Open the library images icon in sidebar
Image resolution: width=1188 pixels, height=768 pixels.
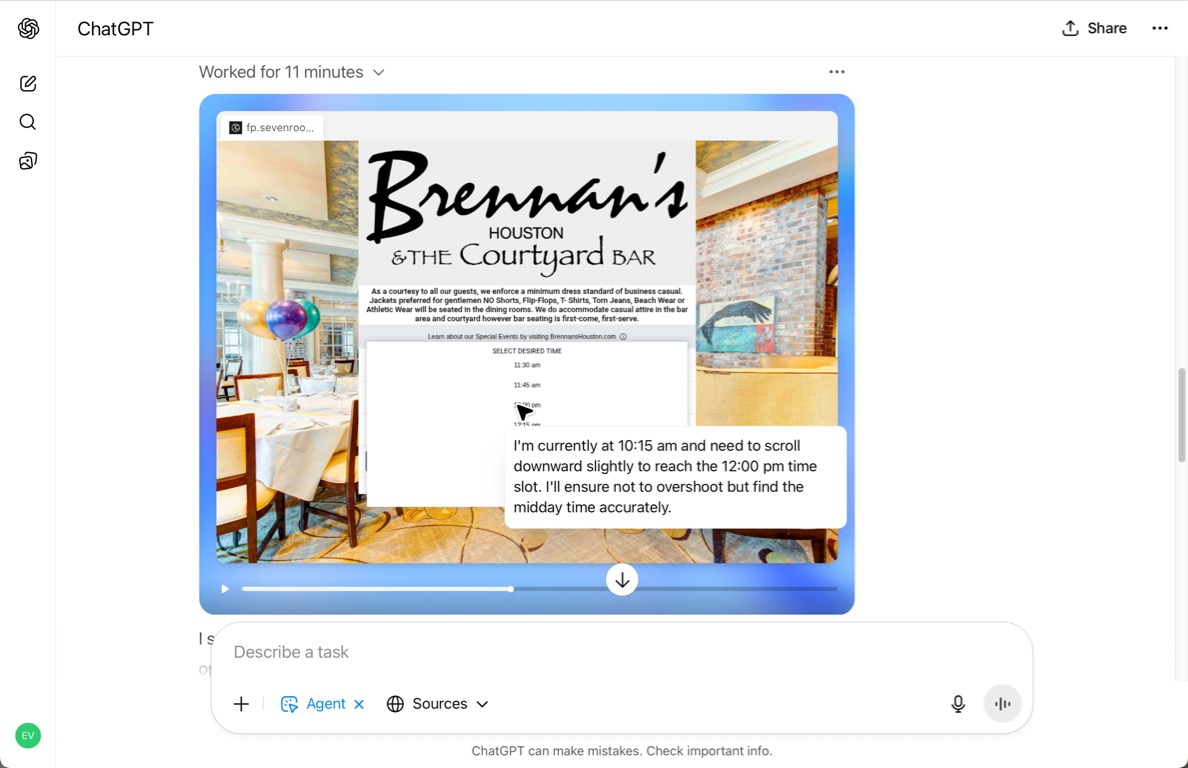coord(28,161)
